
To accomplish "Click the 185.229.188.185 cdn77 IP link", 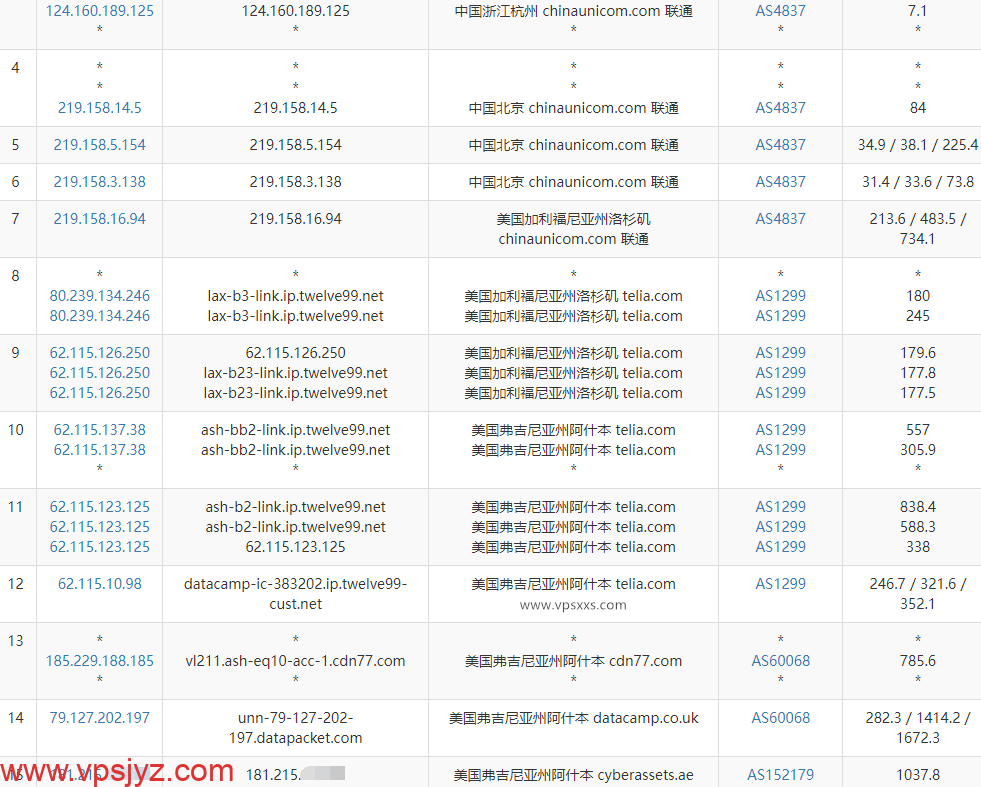I will click(99, 660).
